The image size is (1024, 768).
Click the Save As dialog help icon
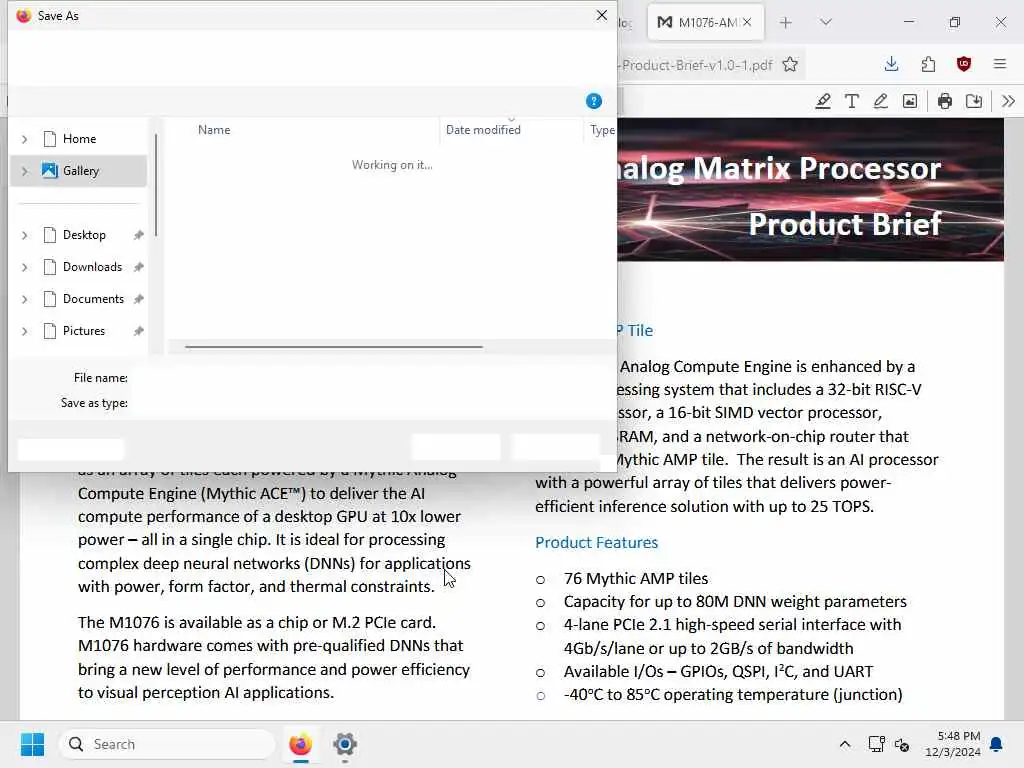[593, 101]
